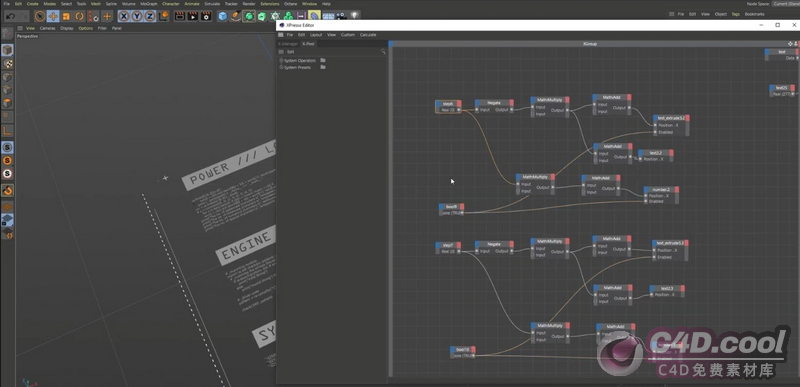The height and width of the screenshot is (387, 800).
Task: Click Render to Picture Viewer icon
Action: click(x=193, y=16)
